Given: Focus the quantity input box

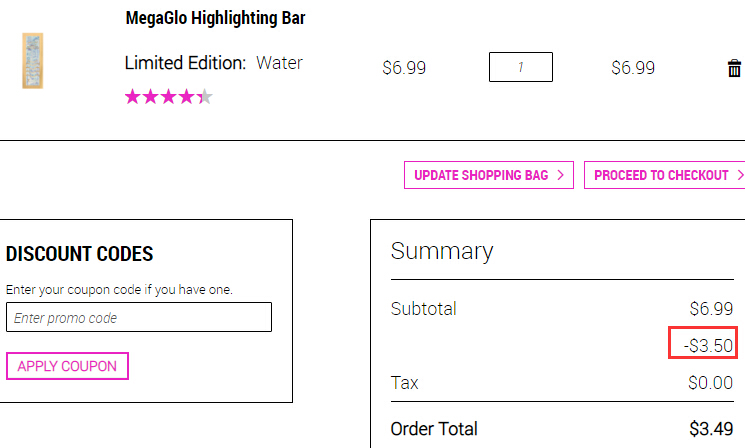Looking at the screenshot, I should click(521, 67).
